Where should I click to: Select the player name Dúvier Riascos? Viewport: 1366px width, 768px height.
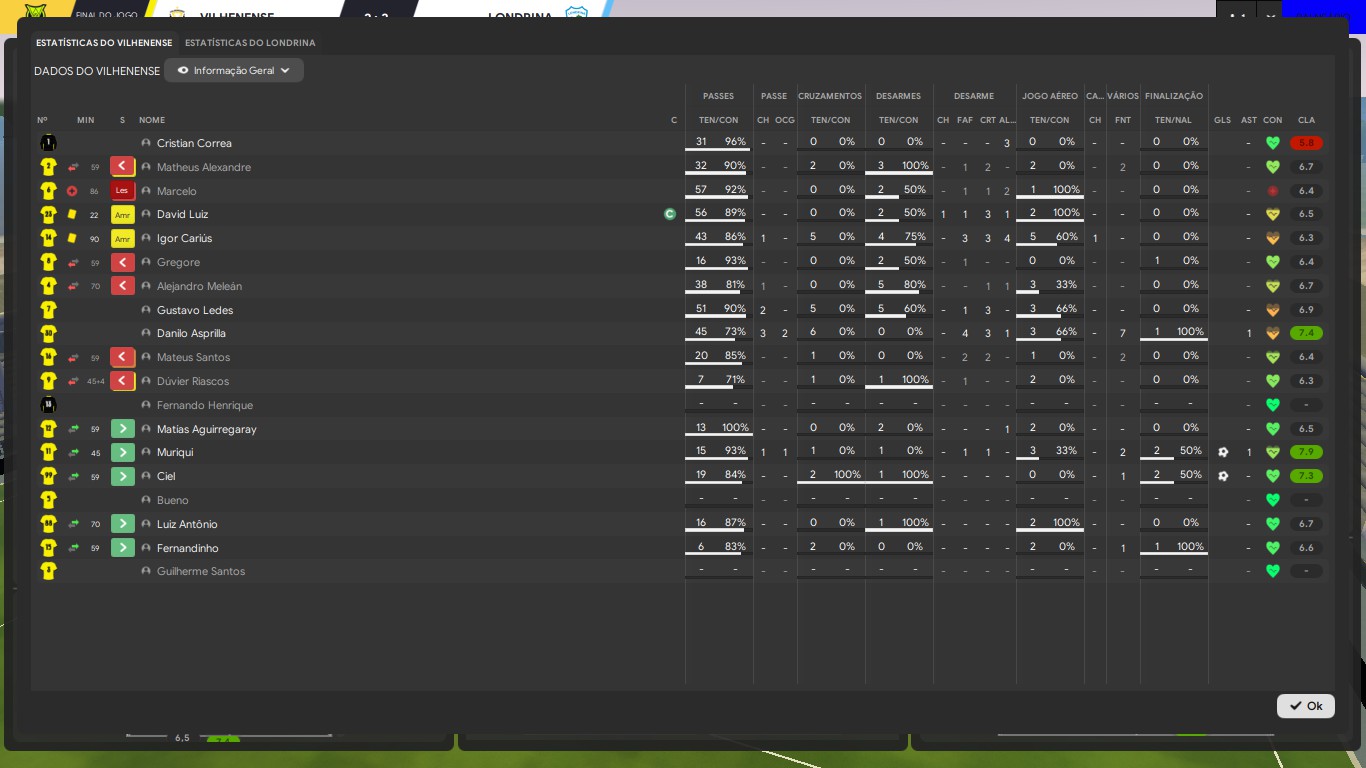193,381
